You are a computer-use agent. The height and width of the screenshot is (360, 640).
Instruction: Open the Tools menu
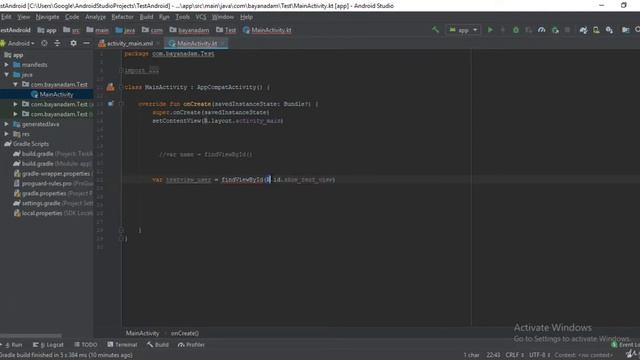point(182,17)
